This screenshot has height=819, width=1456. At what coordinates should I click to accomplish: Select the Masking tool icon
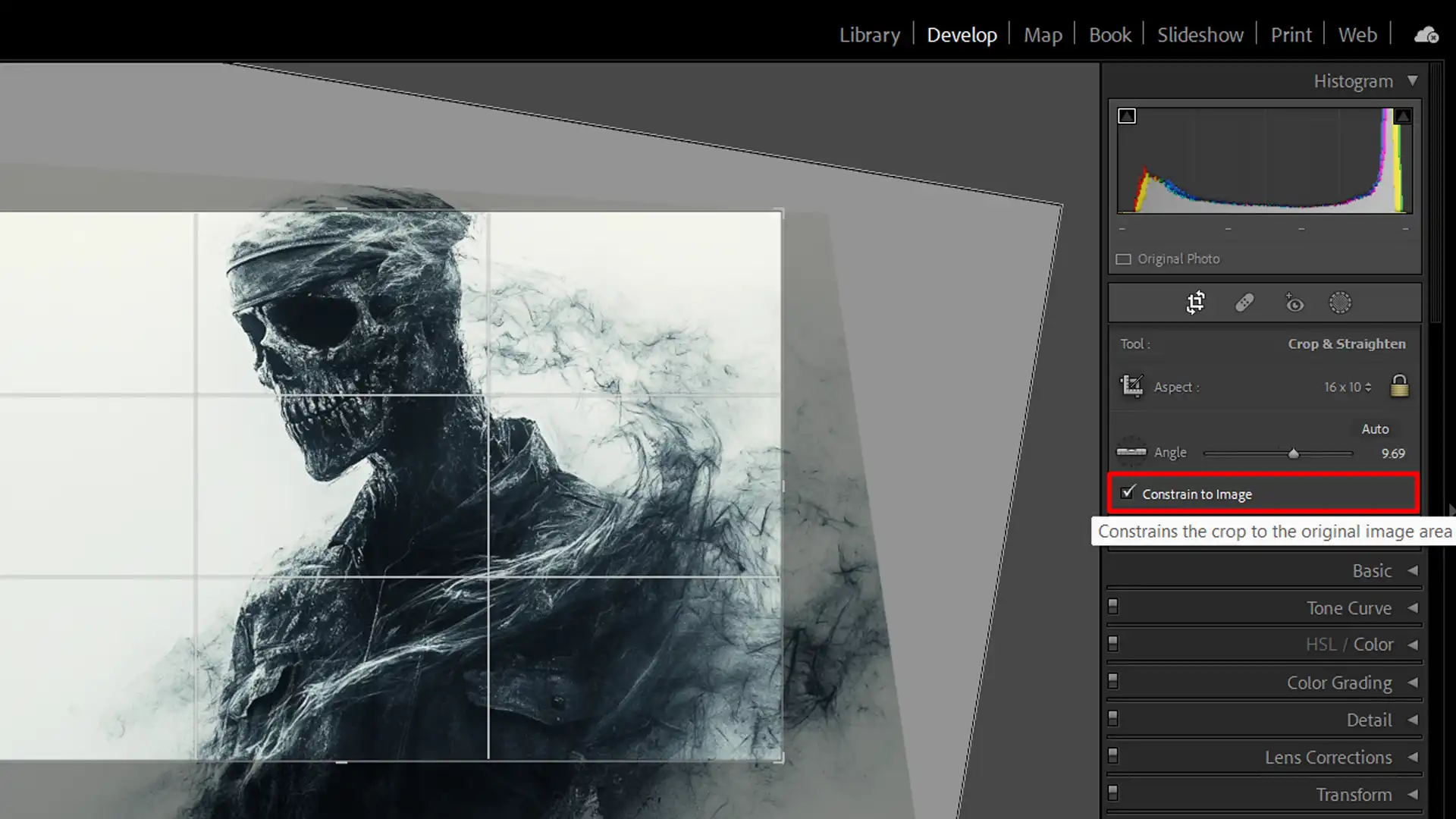(1340, 303)
